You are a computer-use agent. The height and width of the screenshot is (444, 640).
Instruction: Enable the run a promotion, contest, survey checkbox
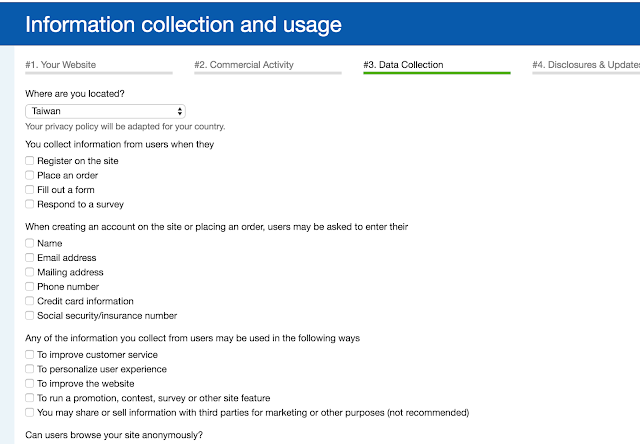pos(29,398)
